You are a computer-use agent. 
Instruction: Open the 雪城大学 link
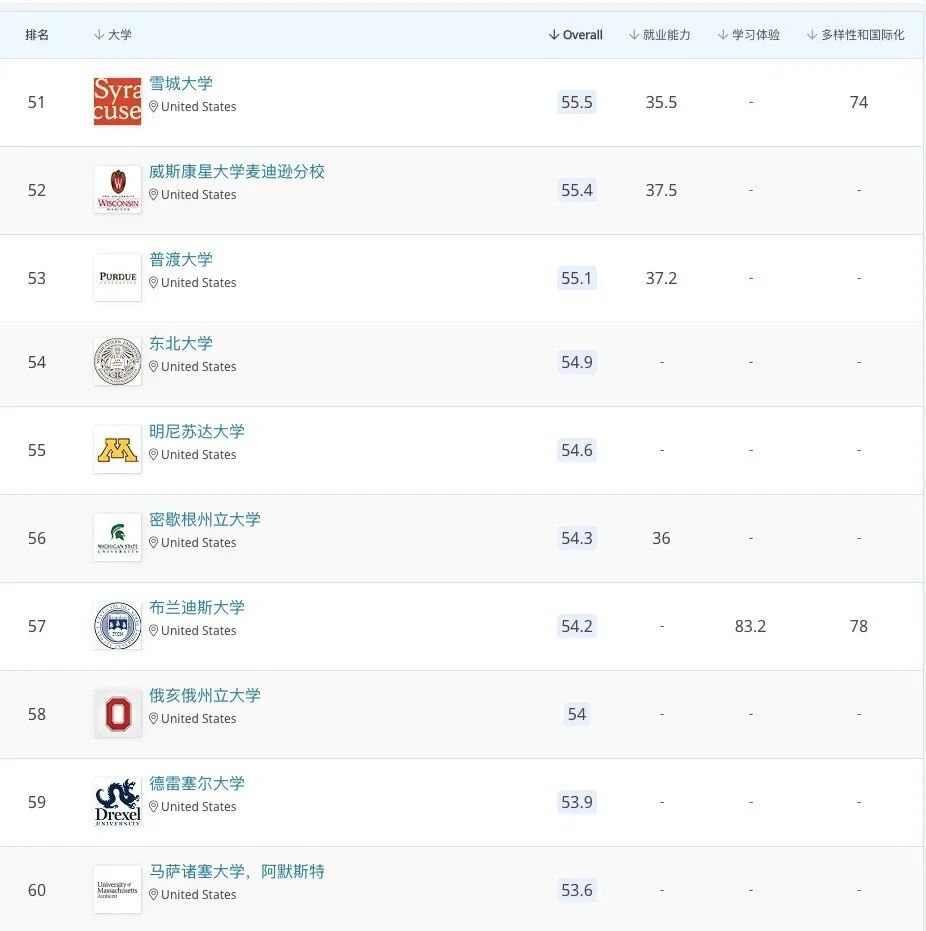[x=180, y=83]
